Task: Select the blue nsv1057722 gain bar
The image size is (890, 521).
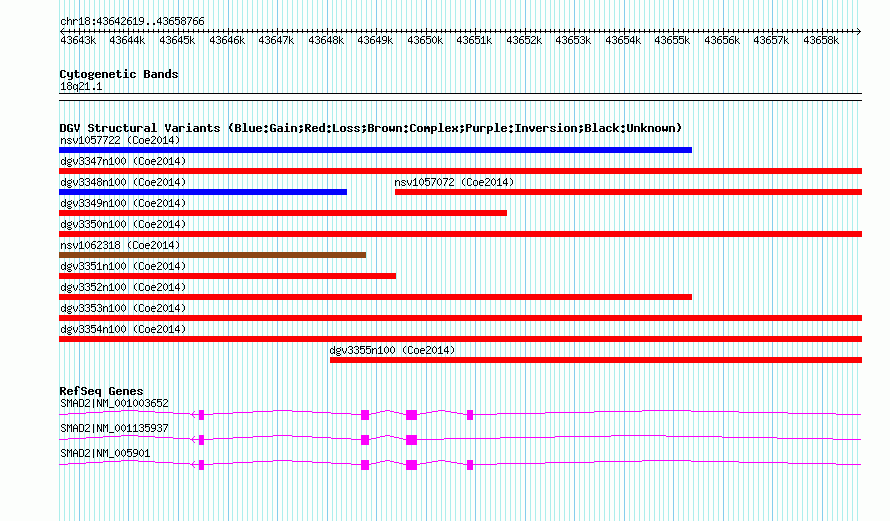Action: tap(375, 150)
